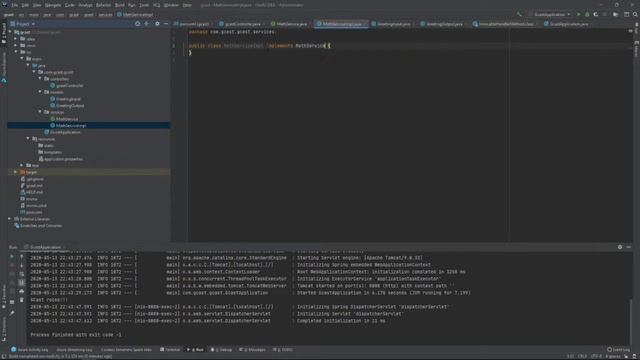Click clear all trash icon in Run panel
The width and height of the screenshot is (640, 360).
[22, 300]
